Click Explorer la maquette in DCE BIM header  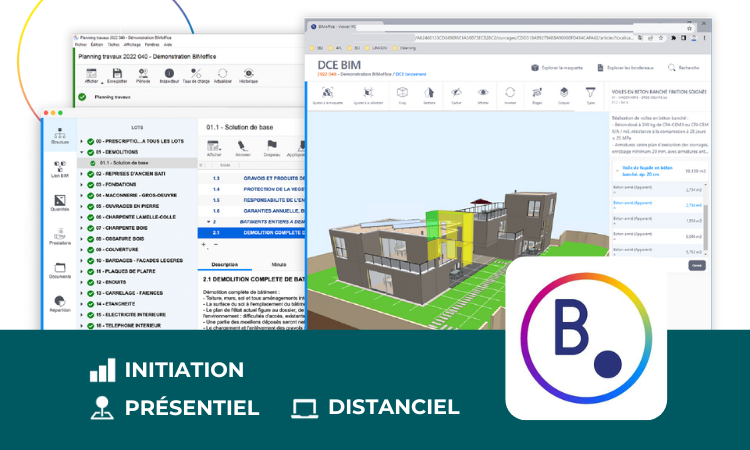click(x=557, y=68)
